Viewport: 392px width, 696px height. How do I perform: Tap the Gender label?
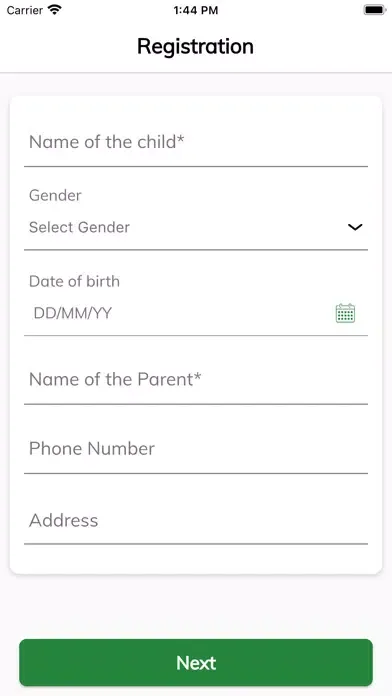point(55,195)
